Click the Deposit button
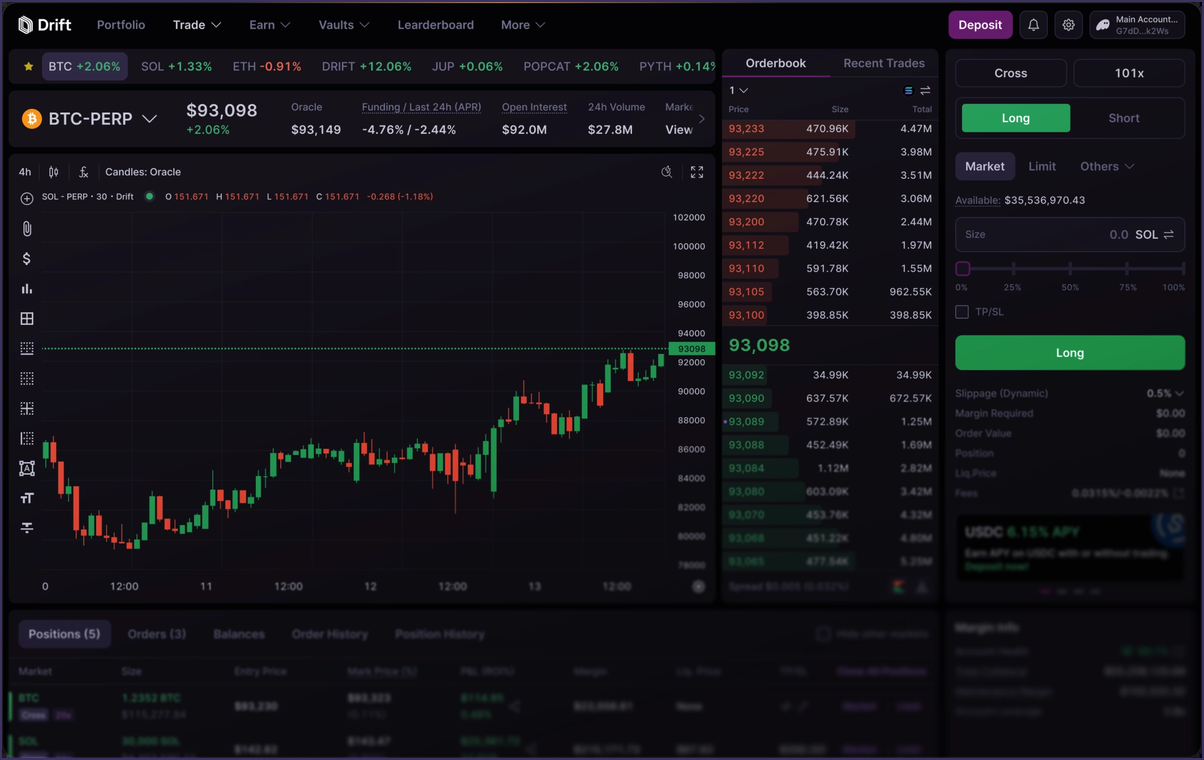This screenshot has width=1204, height=760. pos(980,25)
